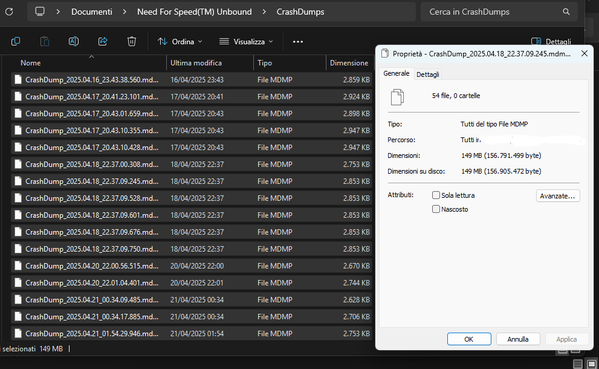Open the three-dots more options menu
Viewport: 599px width, 369px height.
pyautogui.click(x=298, y=42)
